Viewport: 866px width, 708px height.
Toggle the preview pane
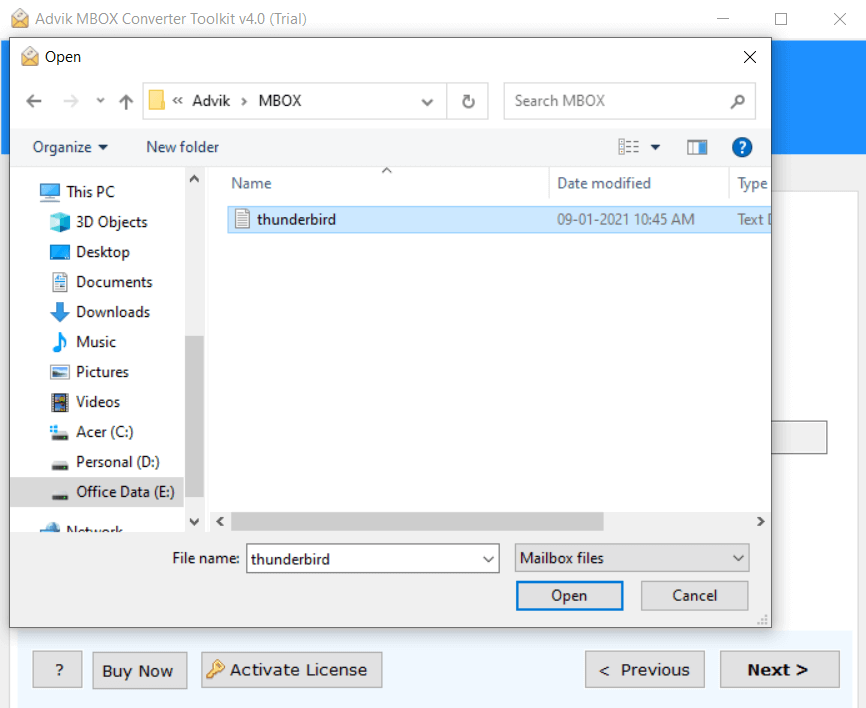click(697, 147)
